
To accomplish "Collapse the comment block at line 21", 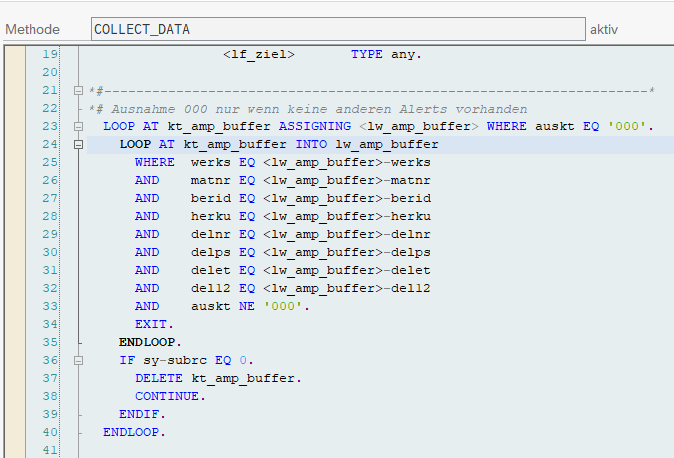I will (x=79, y=91).
